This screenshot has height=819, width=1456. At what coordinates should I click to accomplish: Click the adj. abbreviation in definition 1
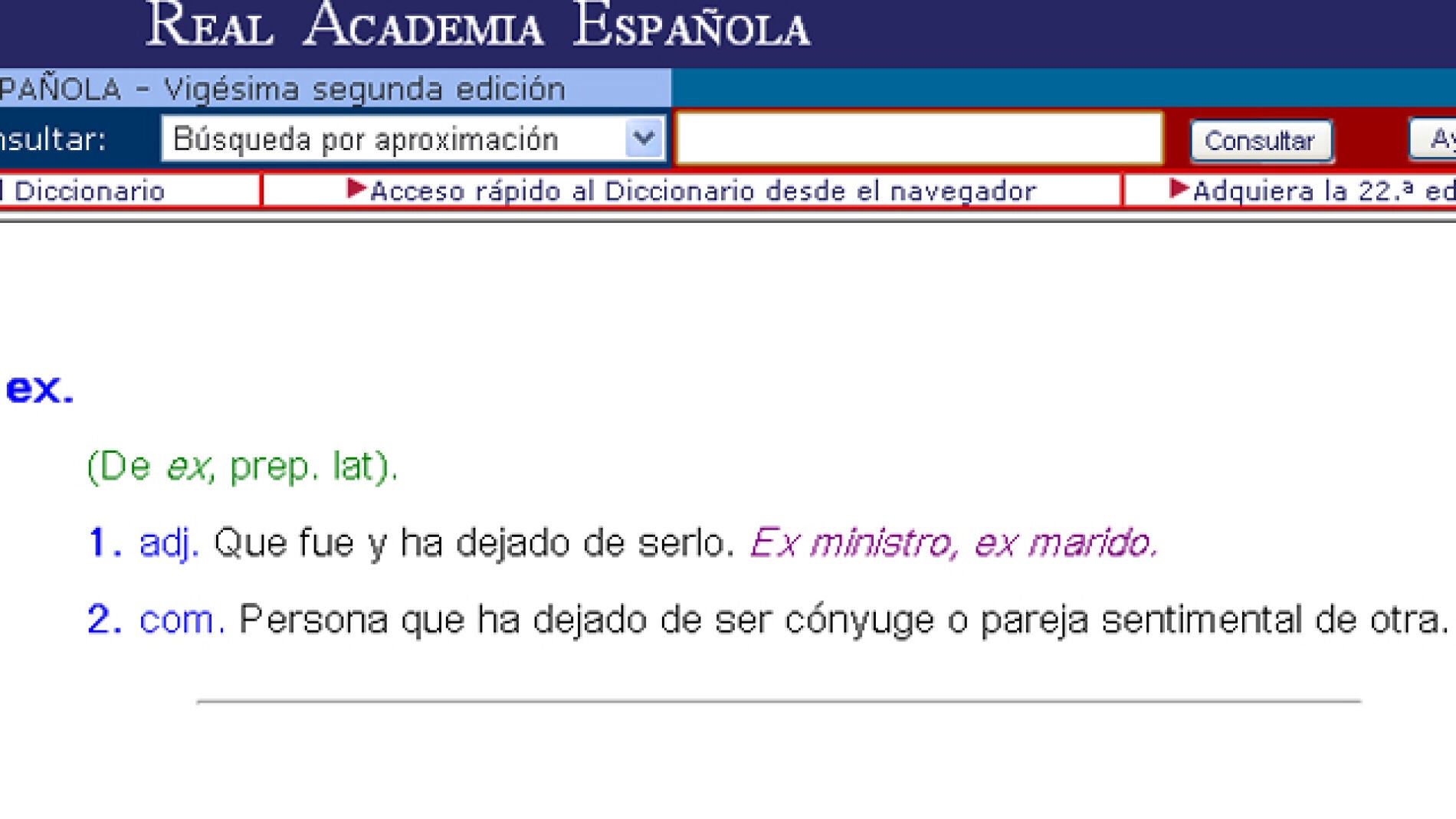170,545
